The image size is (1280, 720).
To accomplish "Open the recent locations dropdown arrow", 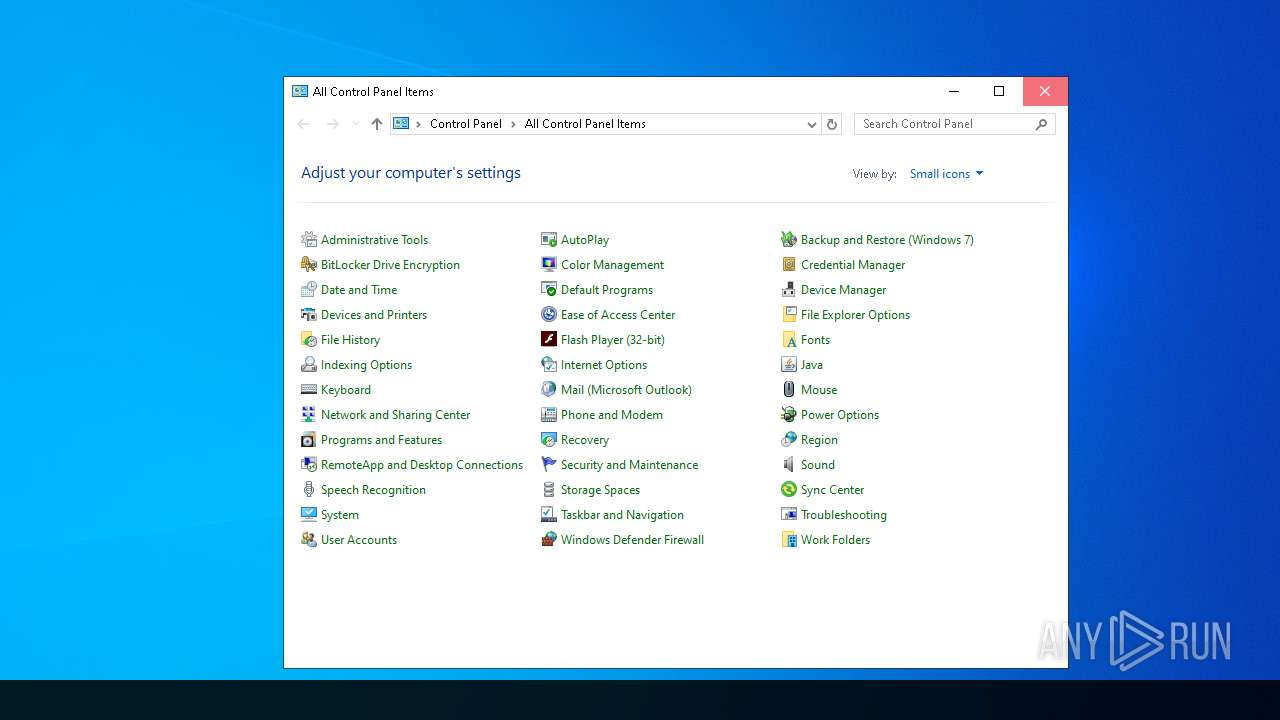I will 355,124.
